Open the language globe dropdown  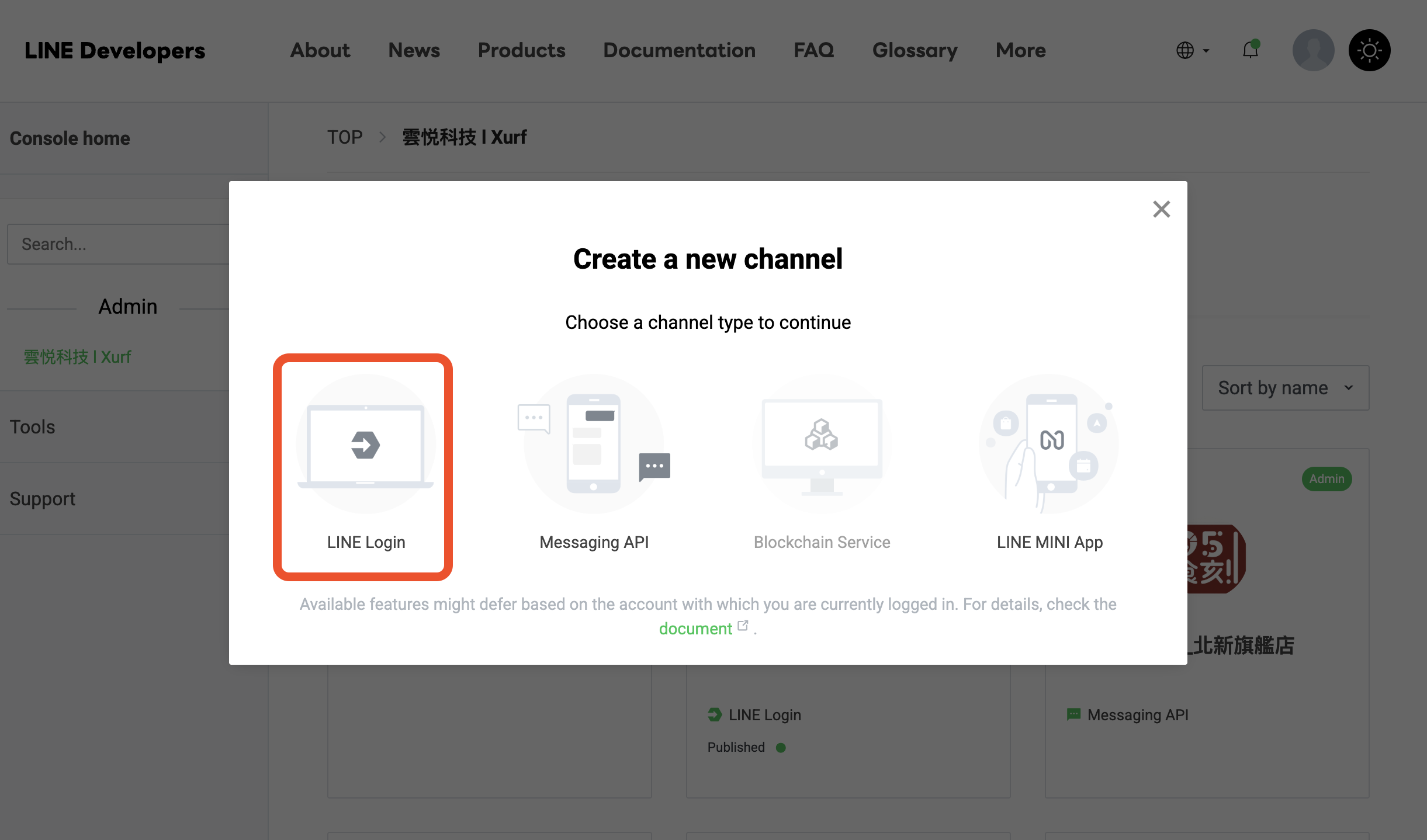pos(1193,50)
